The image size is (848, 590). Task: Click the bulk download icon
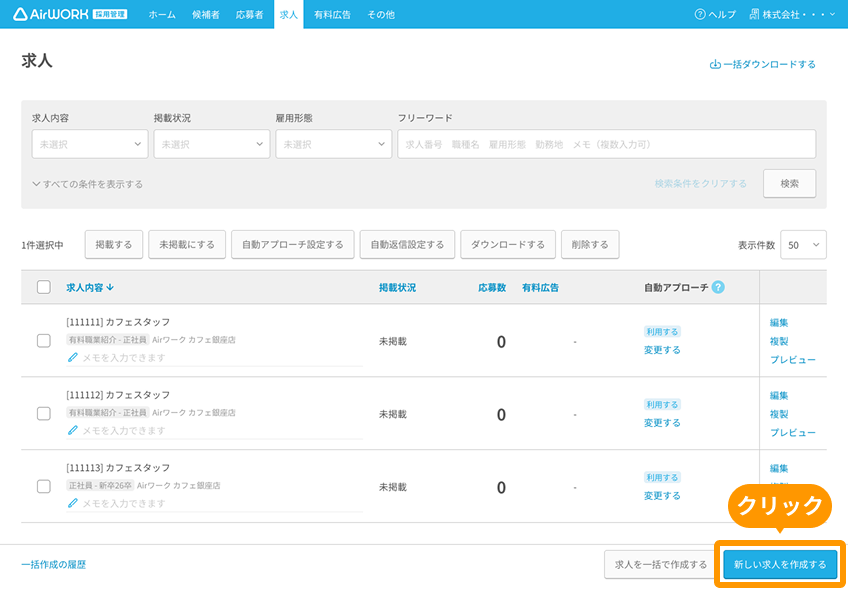coord(715,64)
